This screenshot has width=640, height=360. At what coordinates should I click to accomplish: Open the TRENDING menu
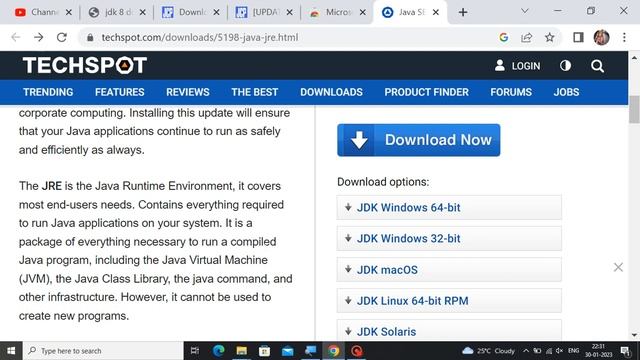point(48,92)
